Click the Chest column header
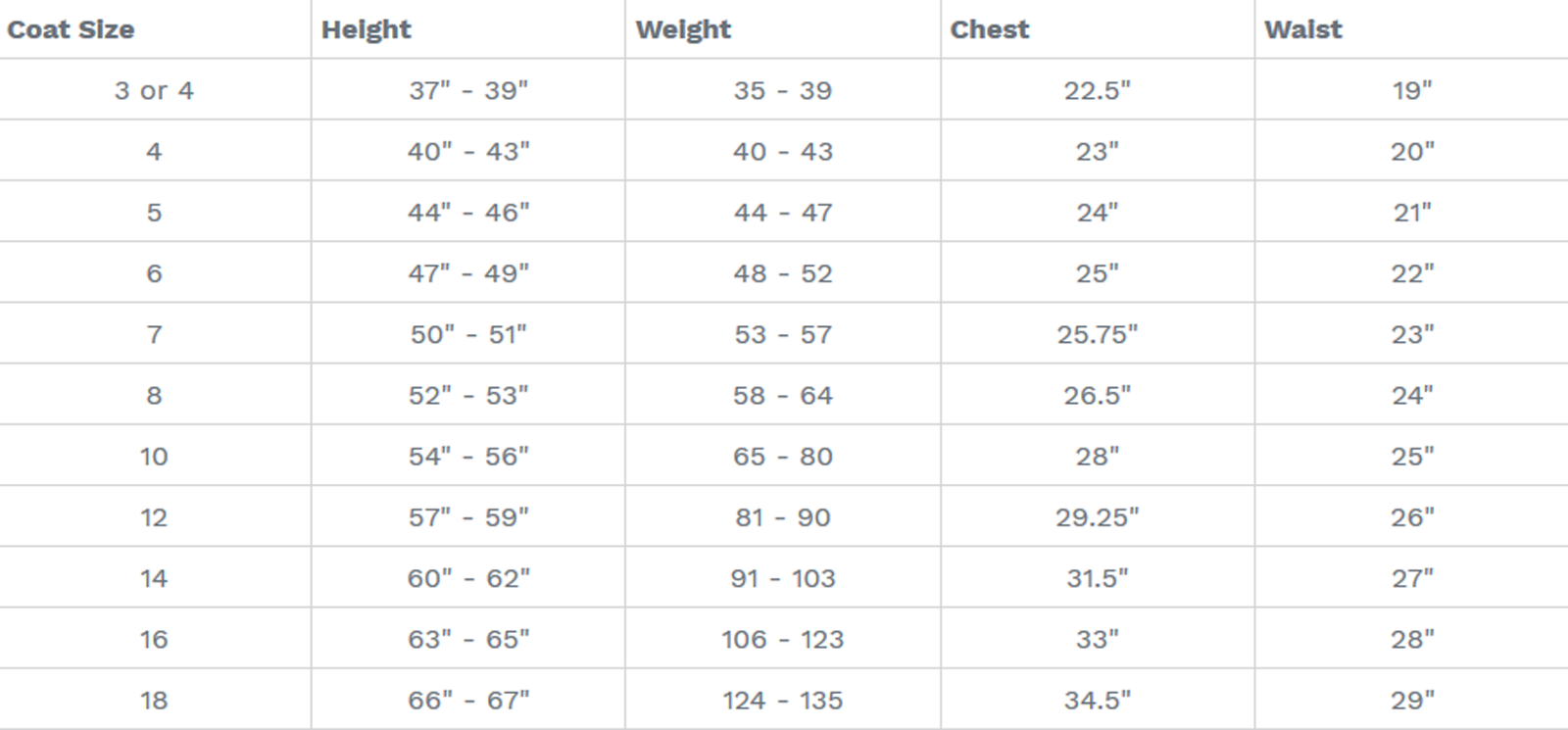 point(990,29)
